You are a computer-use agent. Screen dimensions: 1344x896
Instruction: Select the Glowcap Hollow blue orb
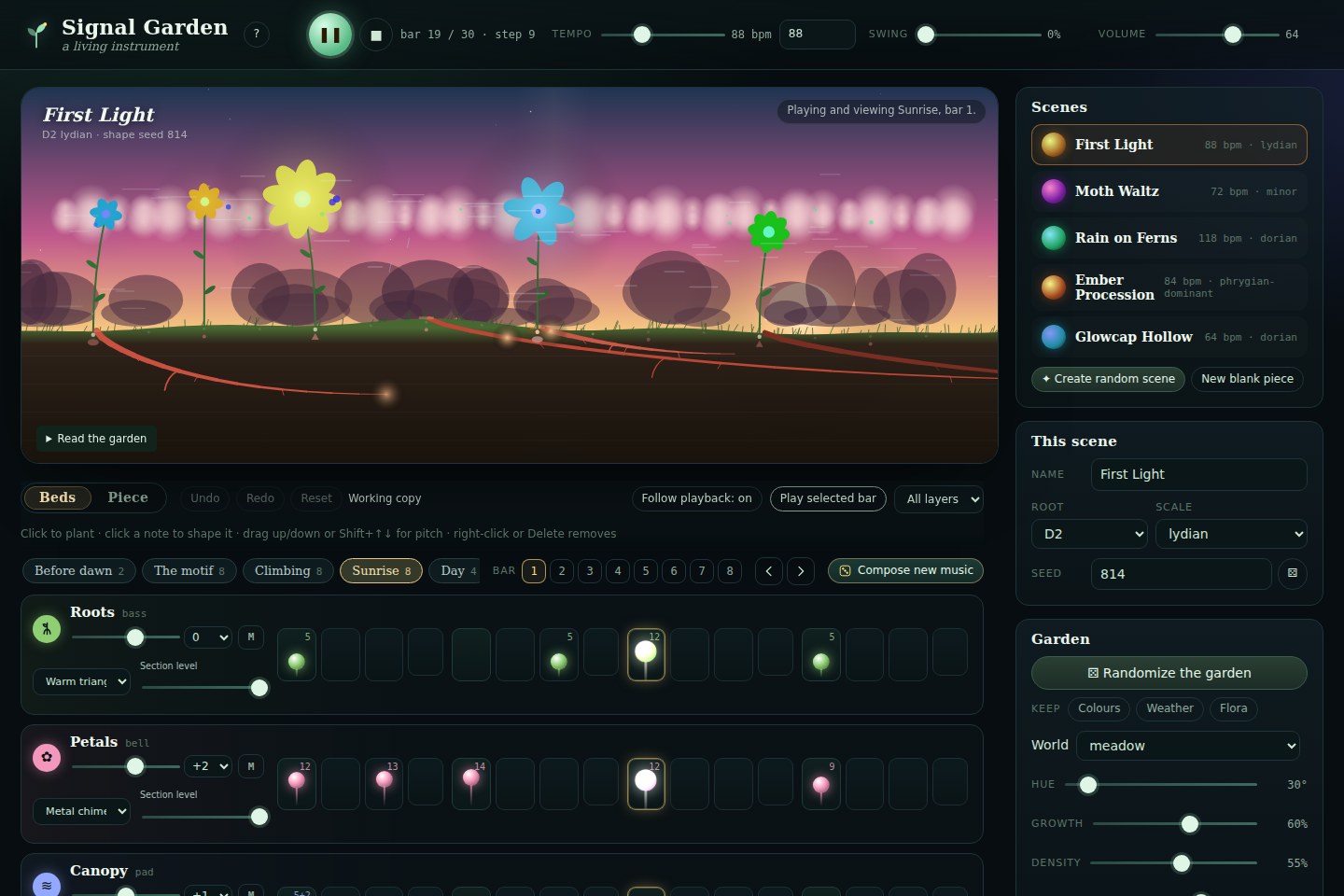click(1054, 337)
